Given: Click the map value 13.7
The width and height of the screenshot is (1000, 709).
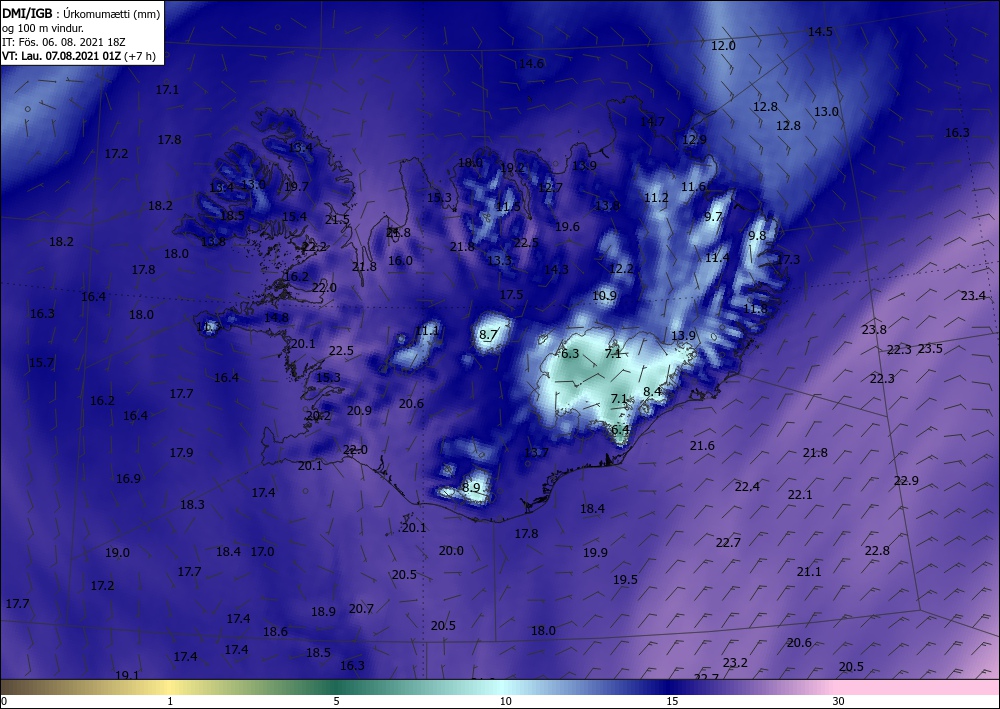Looking at the screenshot, I should (x=536, y=452).
